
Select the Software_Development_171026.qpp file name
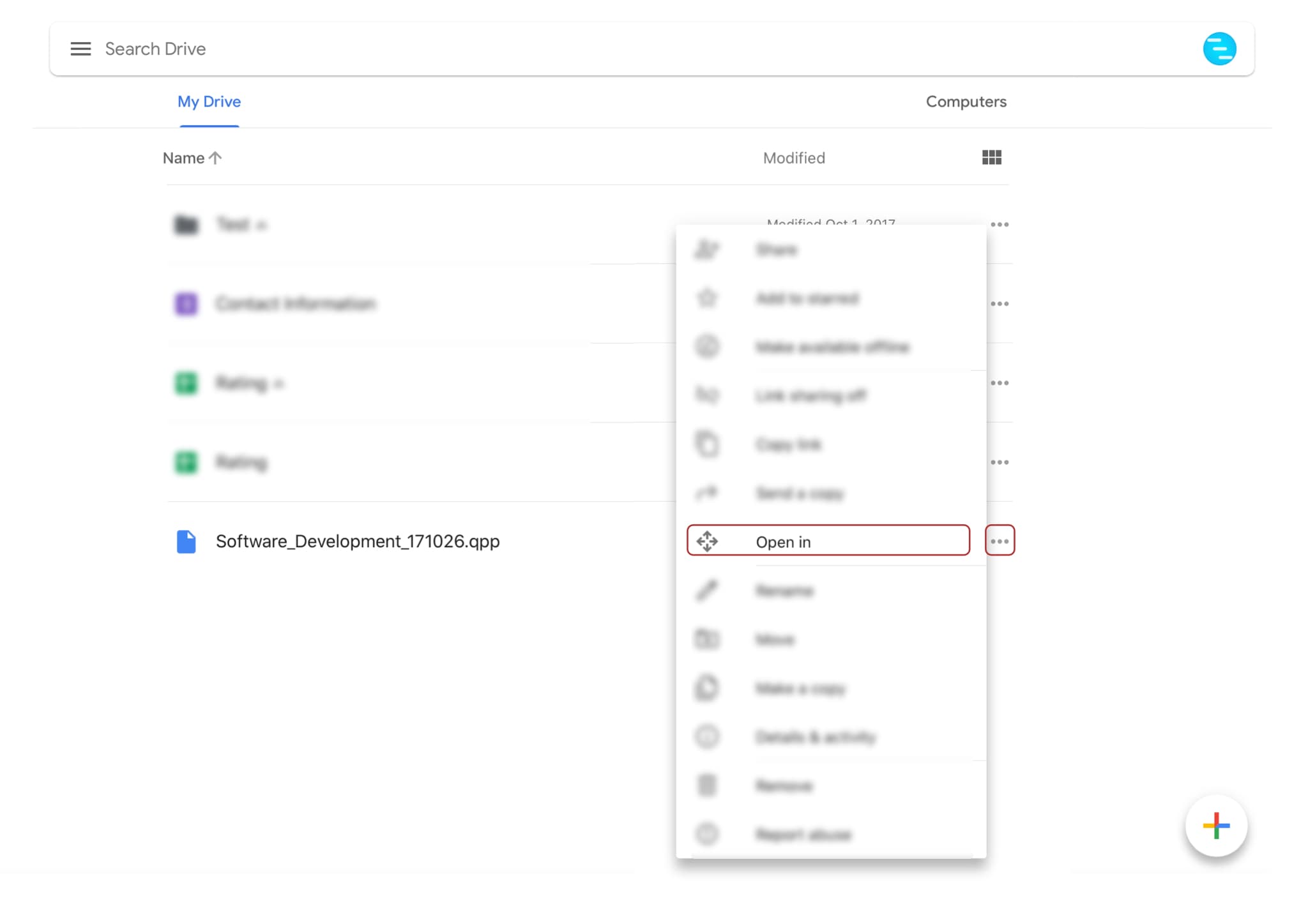358,542
